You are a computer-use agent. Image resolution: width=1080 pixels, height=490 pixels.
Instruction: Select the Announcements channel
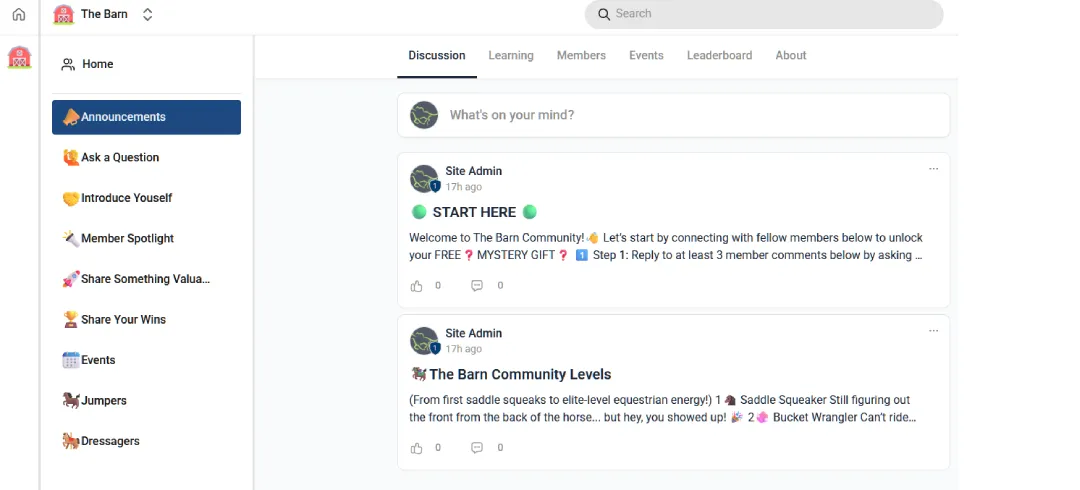[x=146, y=117]
